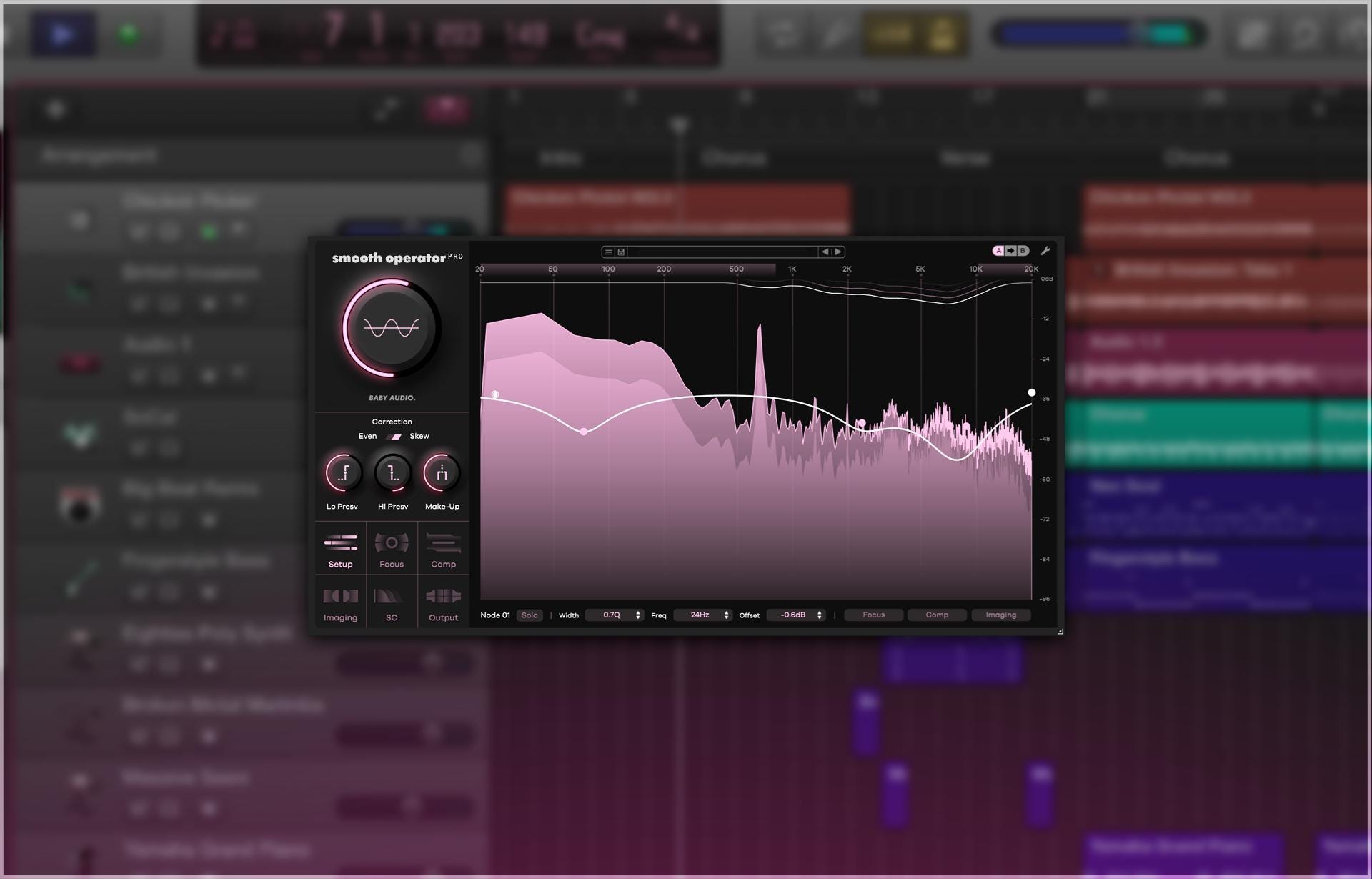Click the node Imaging button in bottom bar
The image size is (1372, 879).
[1000, 615]
